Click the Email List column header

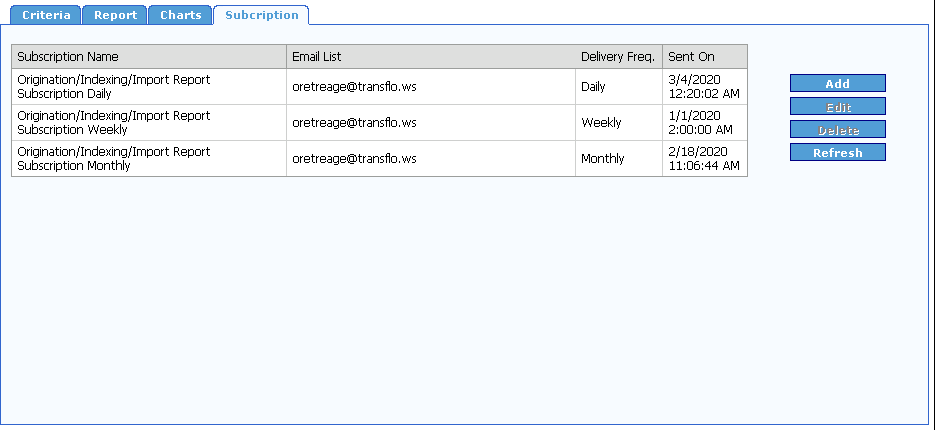(316, 57)
